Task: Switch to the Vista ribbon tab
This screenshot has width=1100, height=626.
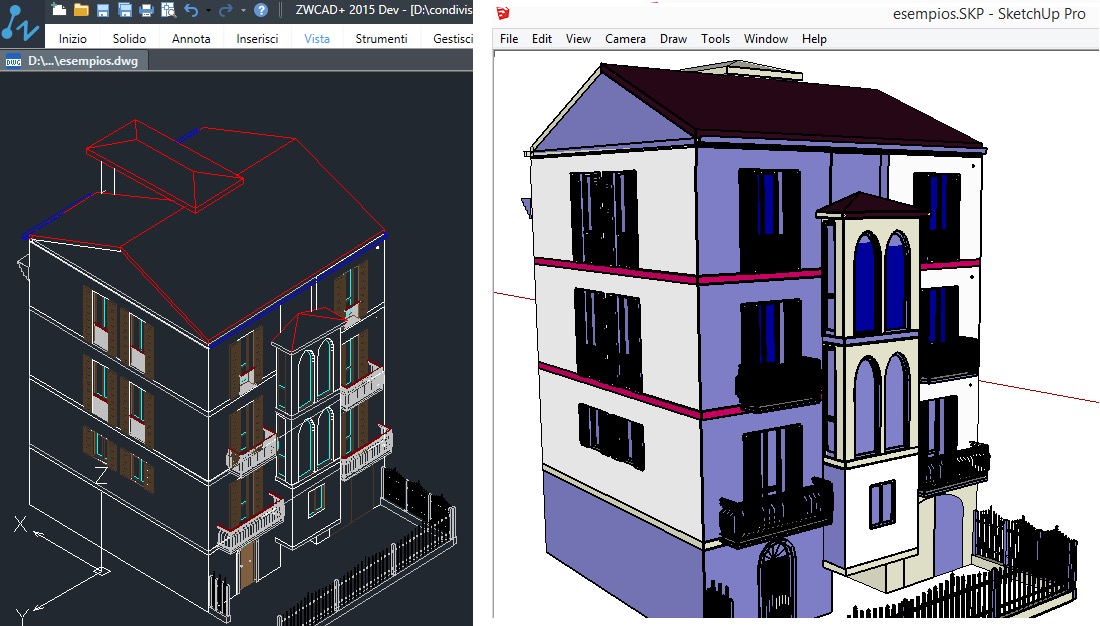Action: 317,39
